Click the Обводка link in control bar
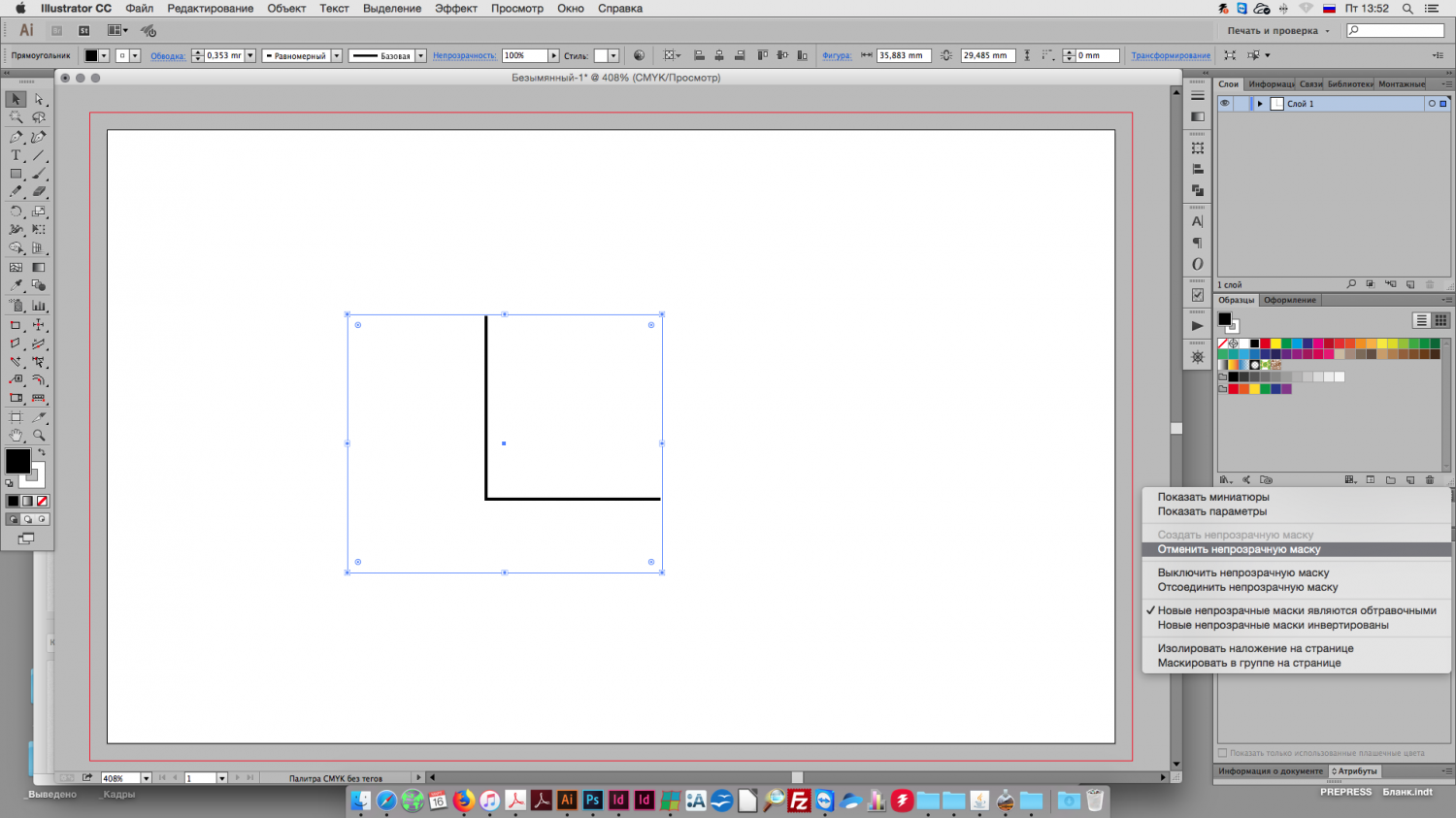 168,56
